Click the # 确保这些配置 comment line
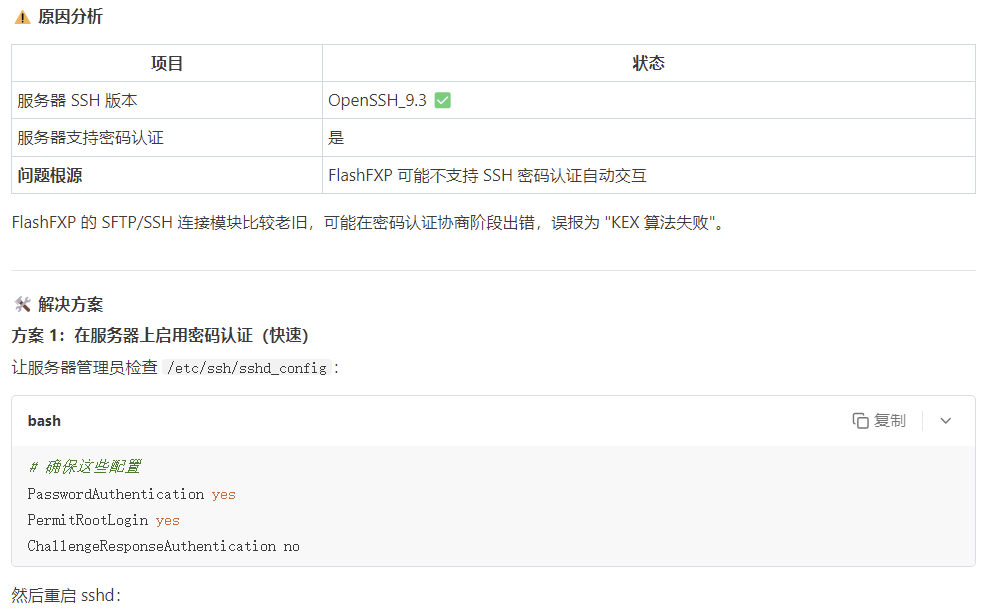 coord(85,466)
